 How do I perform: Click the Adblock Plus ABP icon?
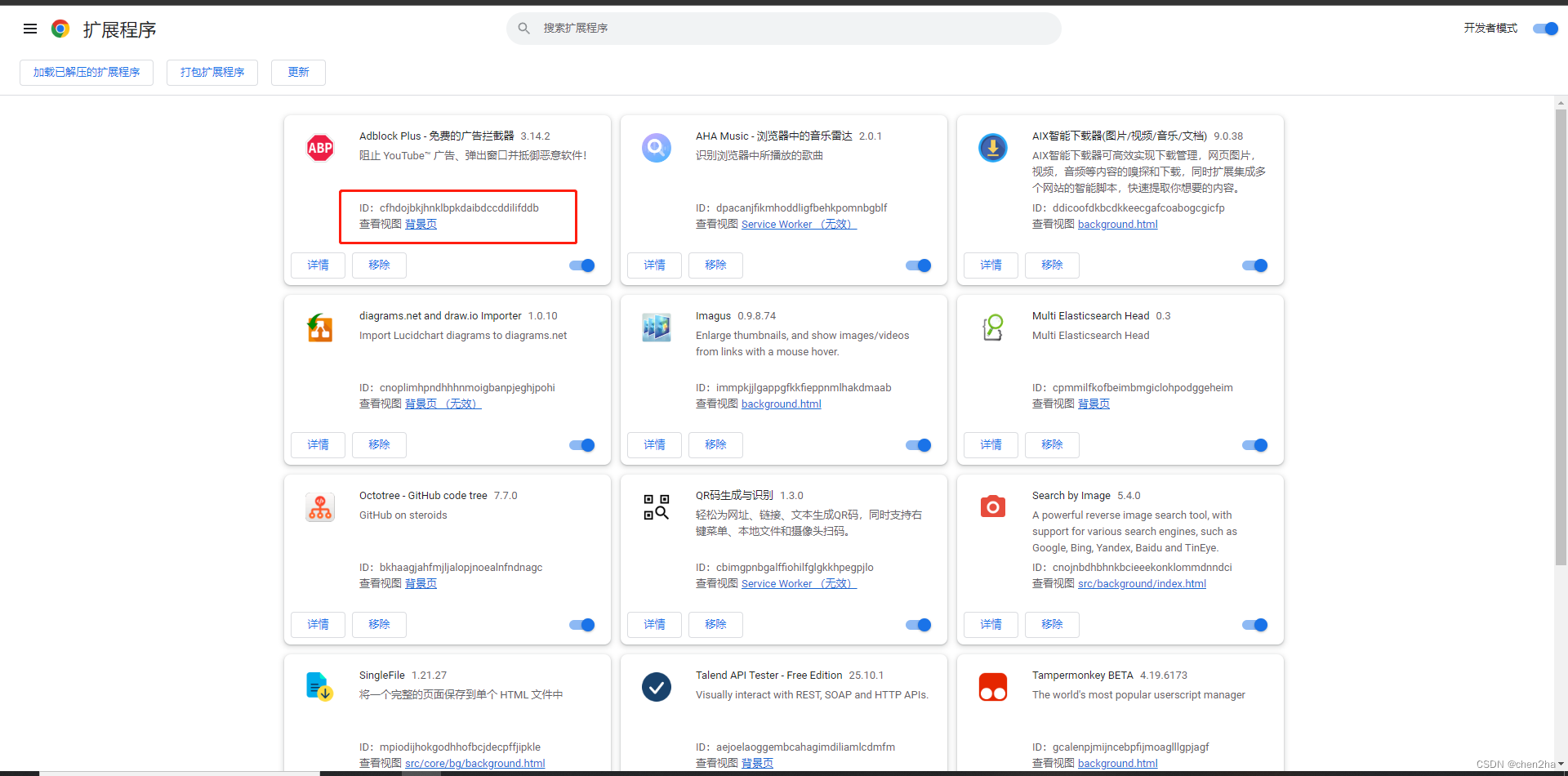(x=320, y=148)
